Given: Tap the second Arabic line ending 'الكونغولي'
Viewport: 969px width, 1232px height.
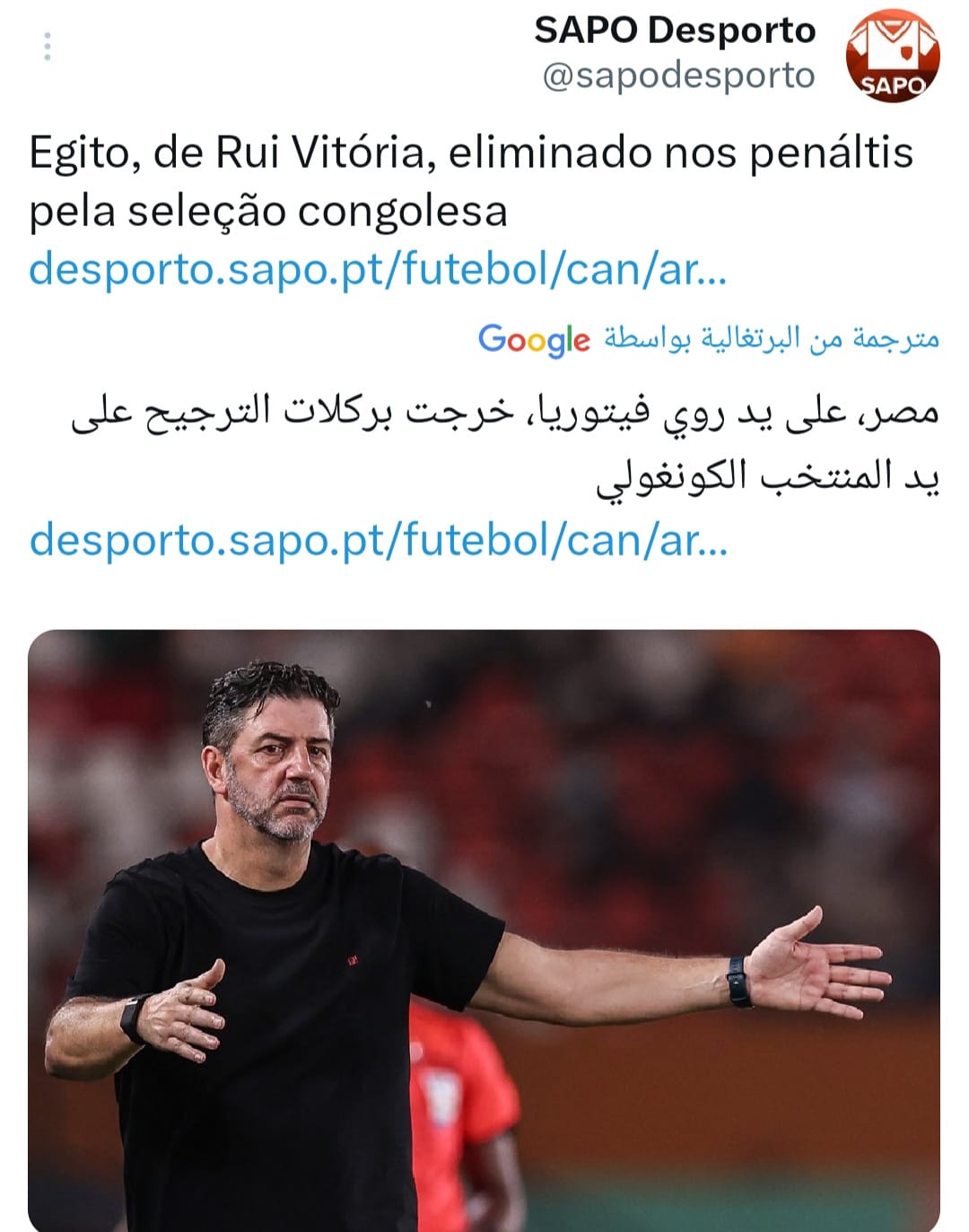Looking at the screenshot, I should [x=768, y=476].
